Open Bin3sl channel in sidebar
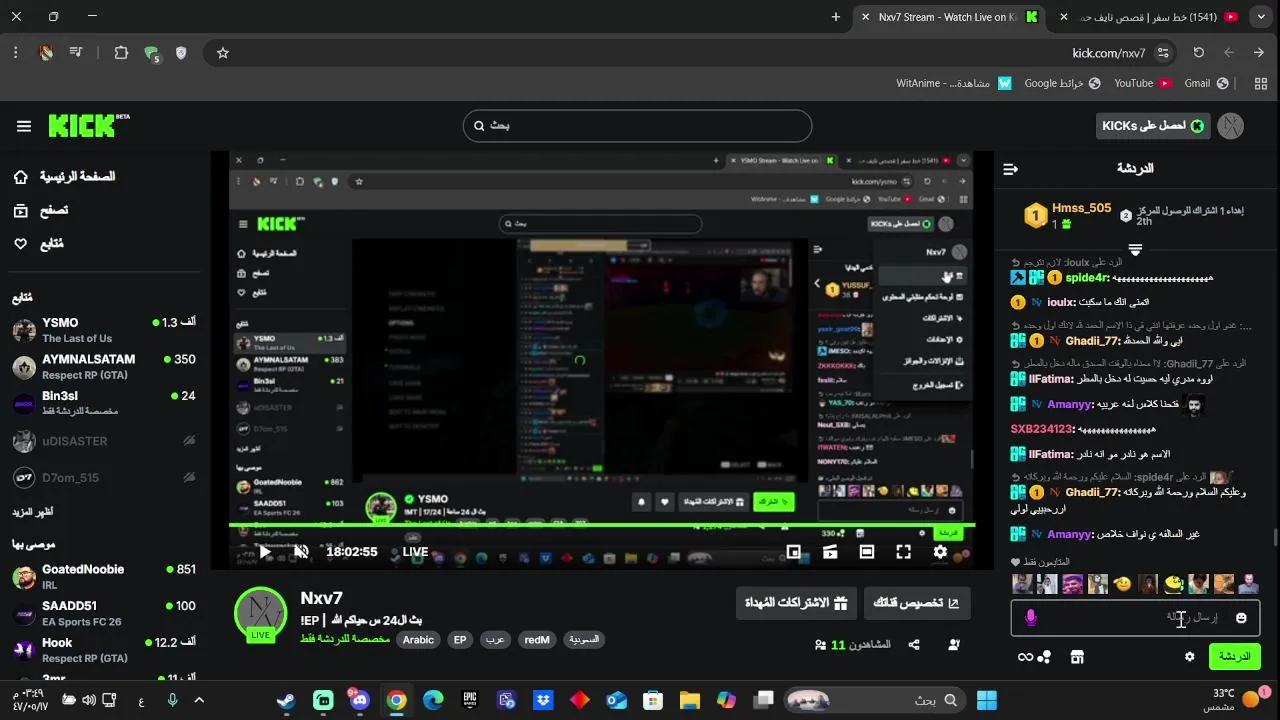 tap(104, 403)
